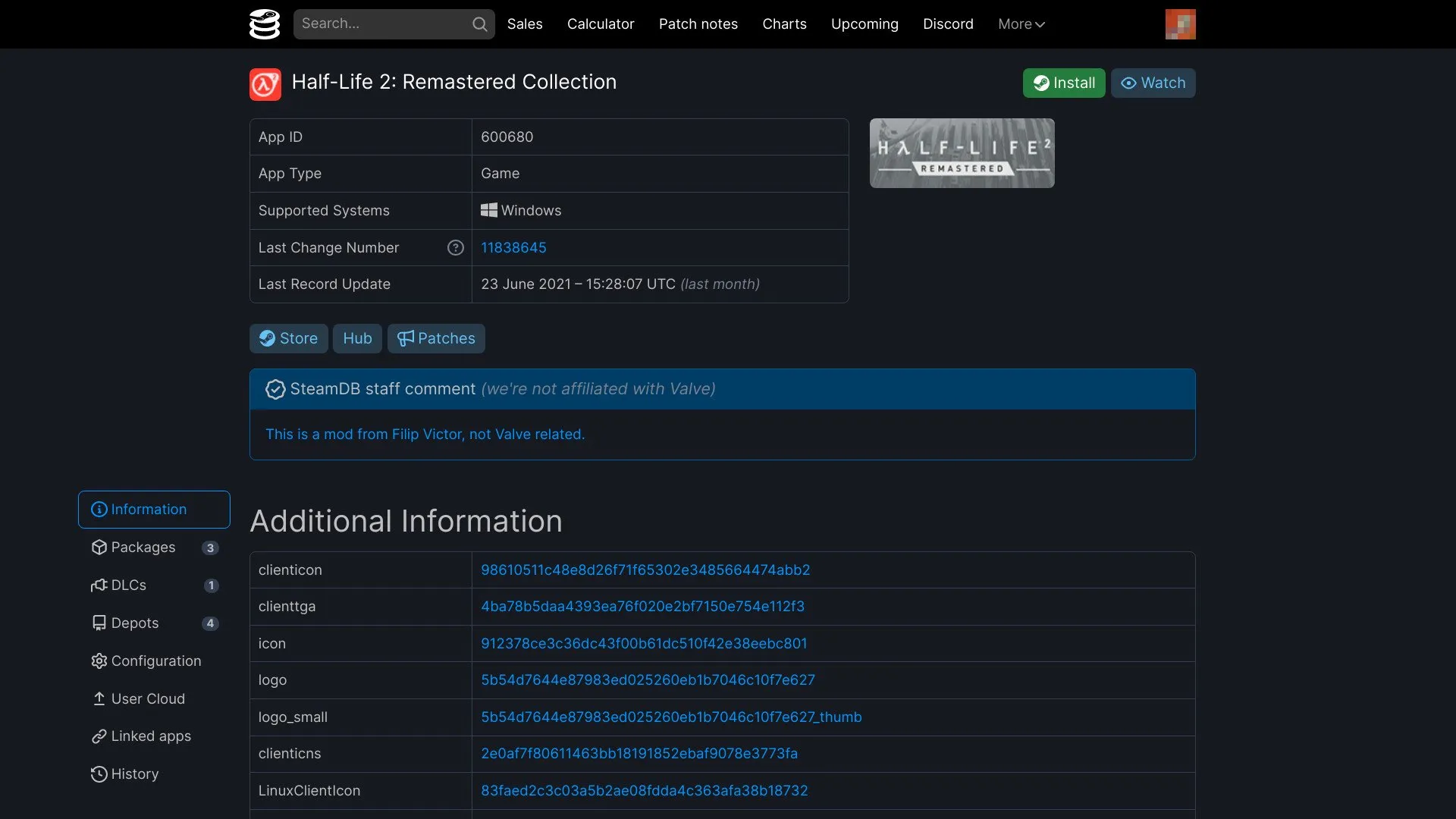Click the SteamDB logo icon

(265, 24)
